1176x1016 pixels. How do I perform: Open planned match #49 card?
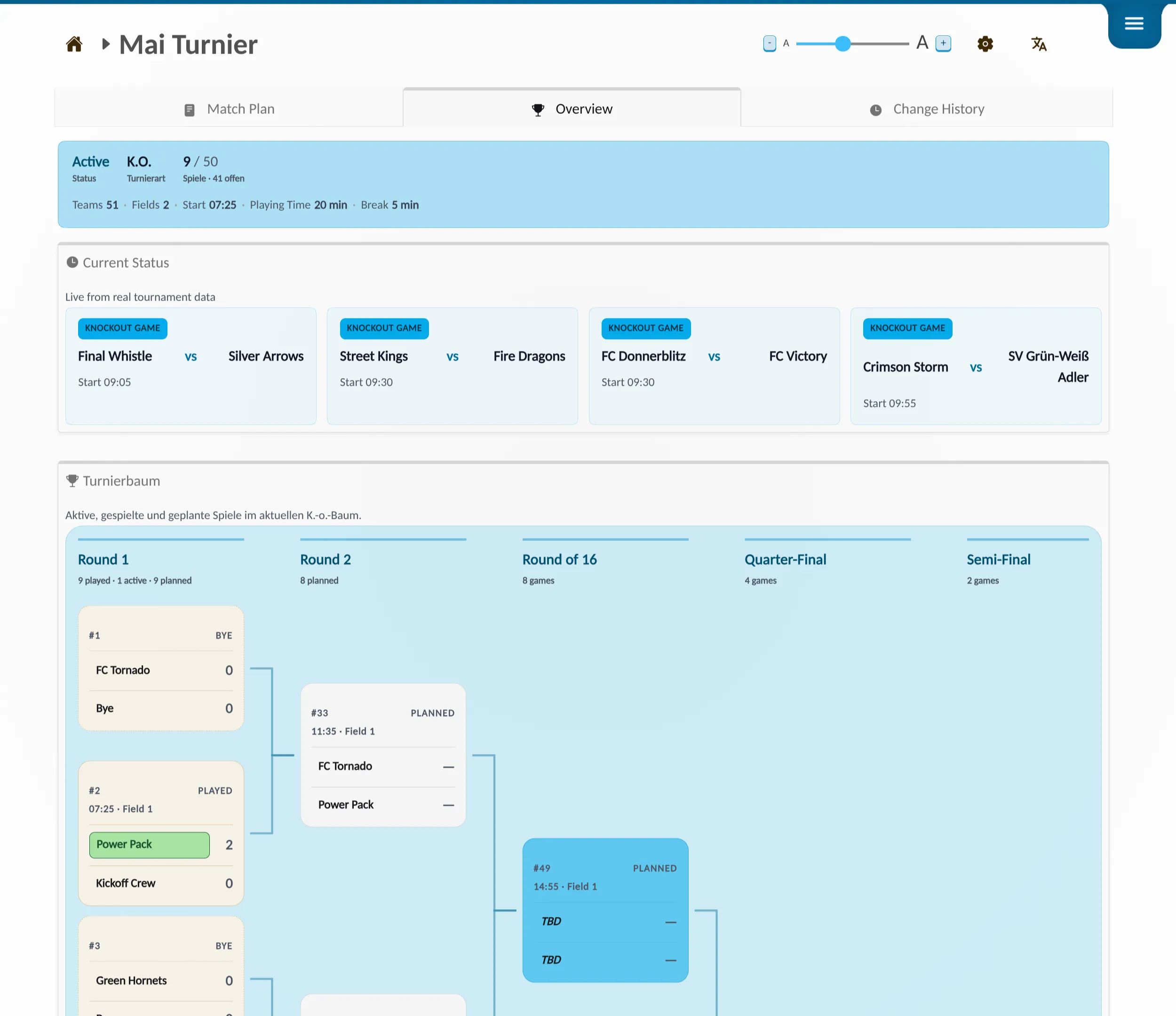click(605, 911)
